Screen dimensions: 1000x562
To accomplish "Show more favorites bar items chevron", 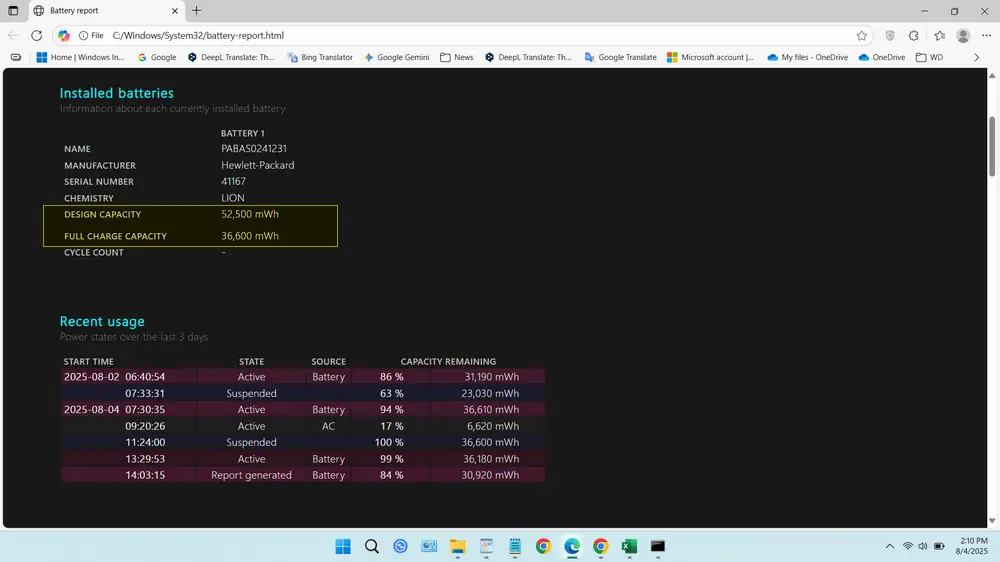I will tap(976, 57).
